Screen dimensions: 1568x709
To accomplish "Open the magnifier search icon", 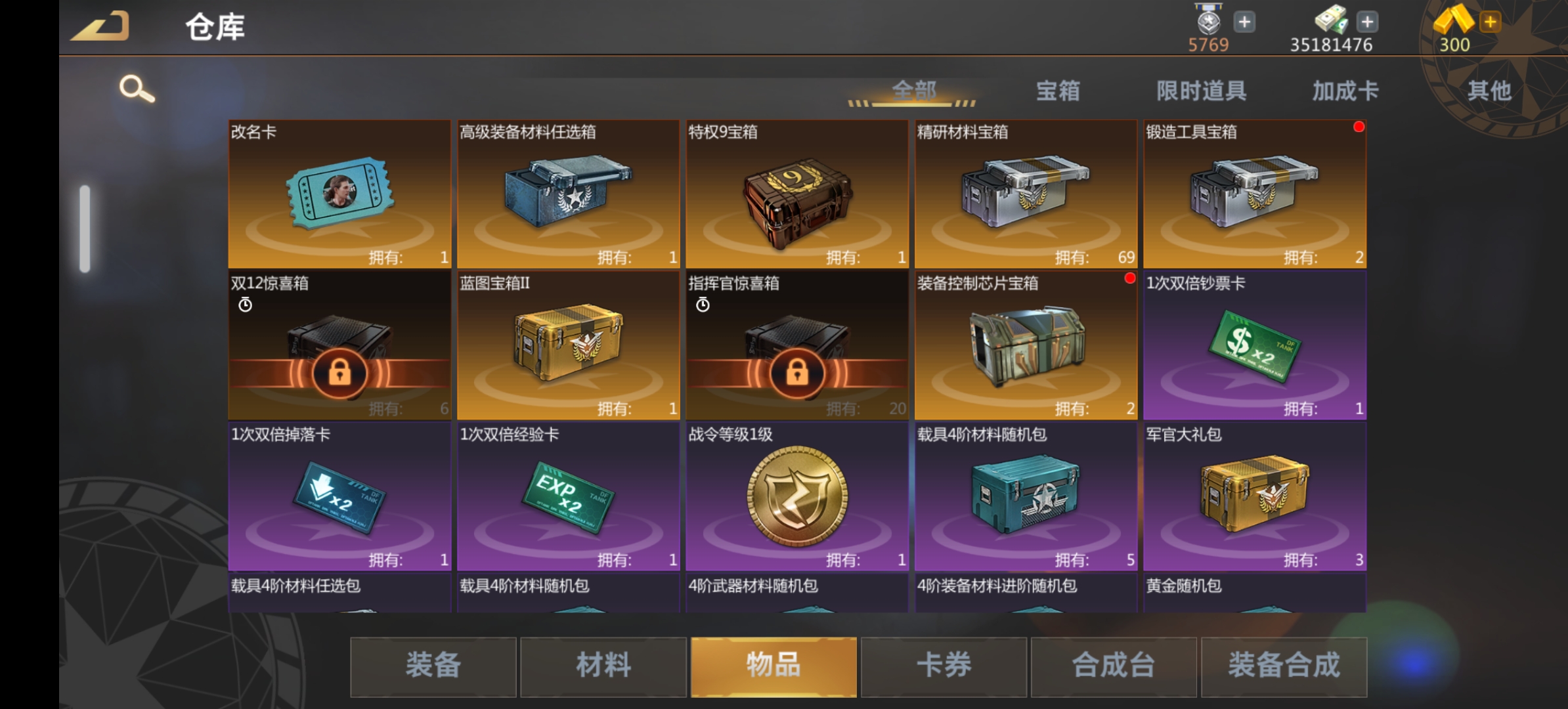I will point(137,89).
